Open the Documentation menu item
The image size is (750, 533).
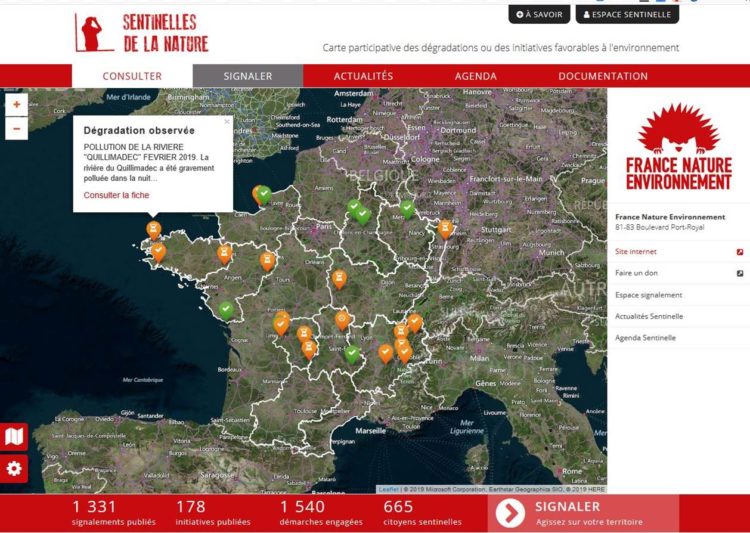[x=602, y=76]
